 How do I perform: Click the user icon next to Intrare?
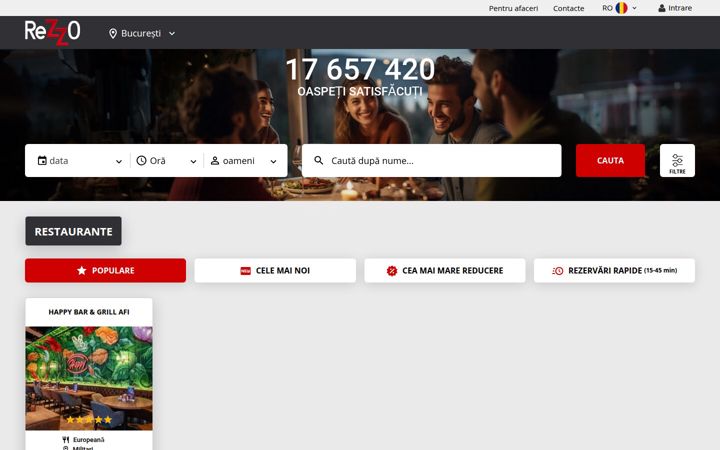662,8
